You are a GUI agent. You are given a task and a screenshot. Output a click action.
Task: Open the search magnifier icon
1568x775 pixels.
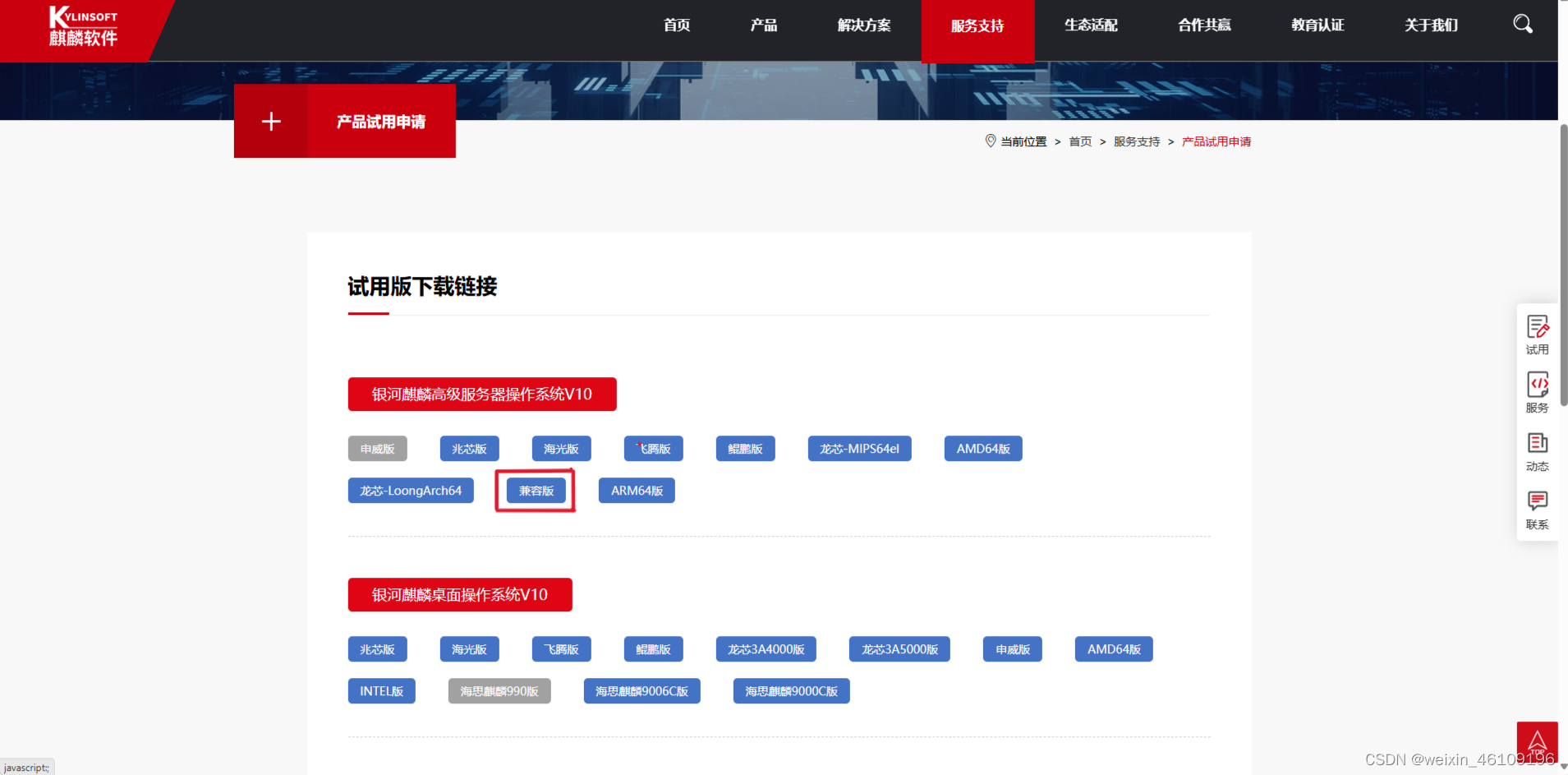tap(1523, 24)
